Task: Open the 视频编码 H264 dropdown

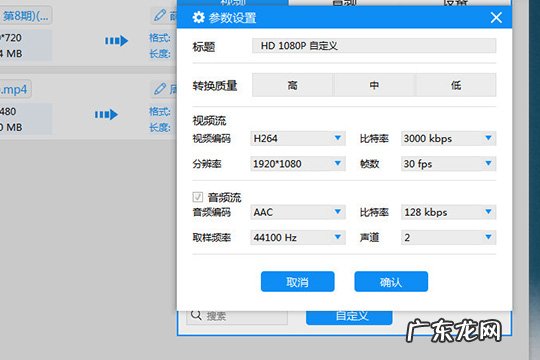Action: 298,138
